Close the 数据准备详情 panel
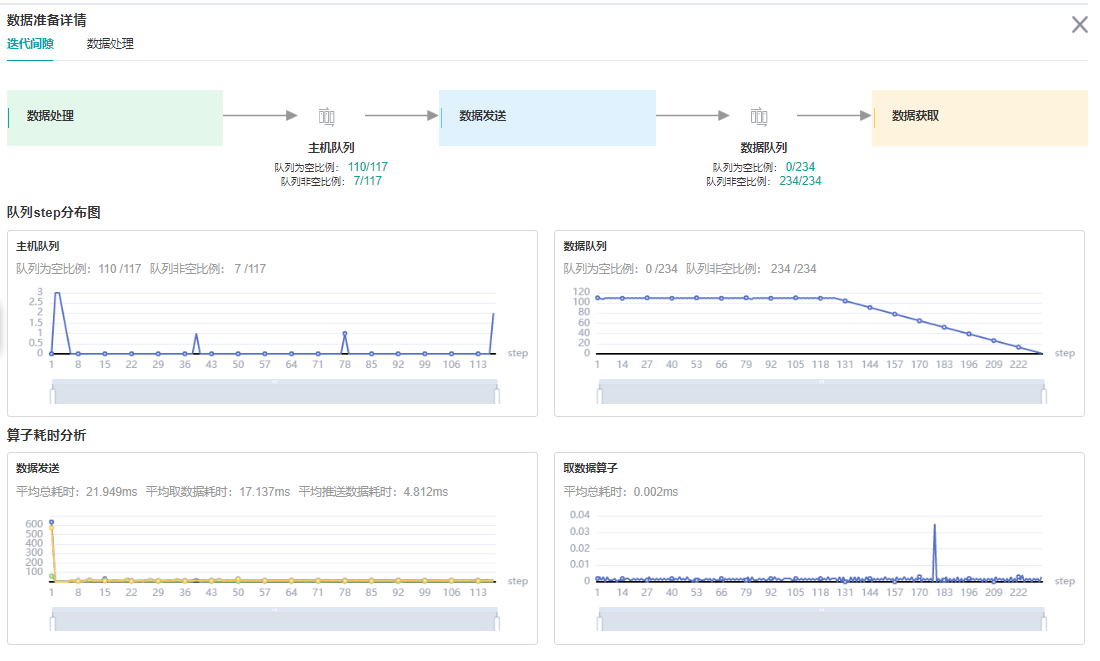 [1080, 25]
